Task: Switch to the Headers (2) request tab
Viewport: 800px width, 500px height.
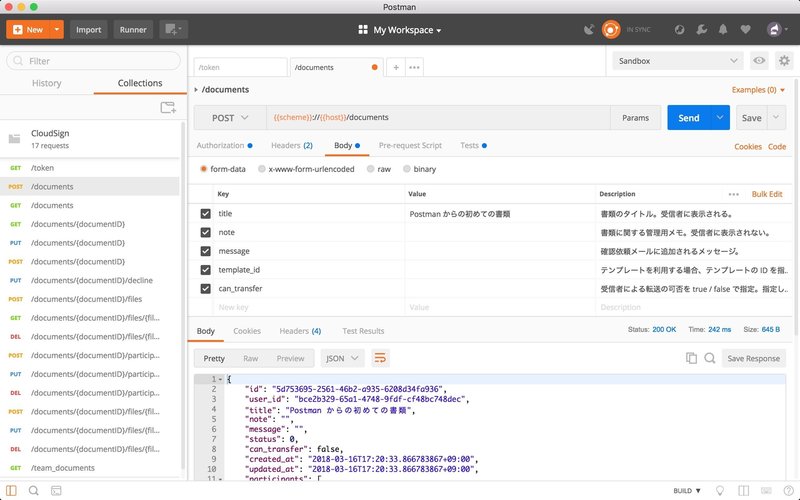Action: [x=291, y=145]
